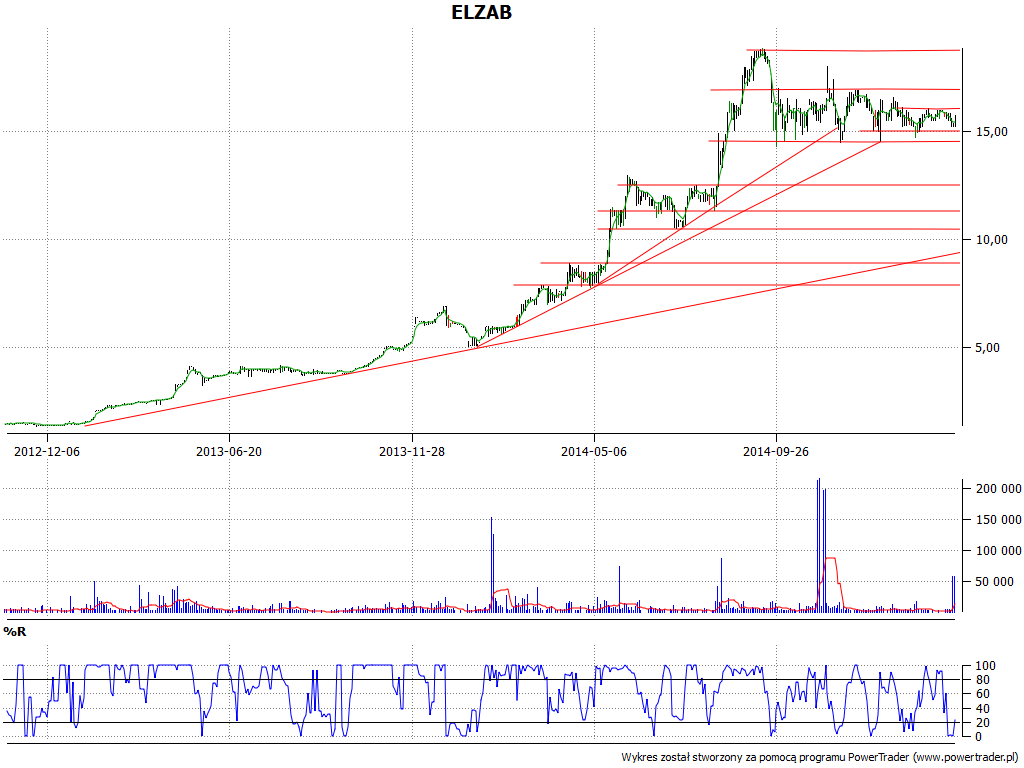Click the 20 value on %R axis

click(x=983, y=723)
